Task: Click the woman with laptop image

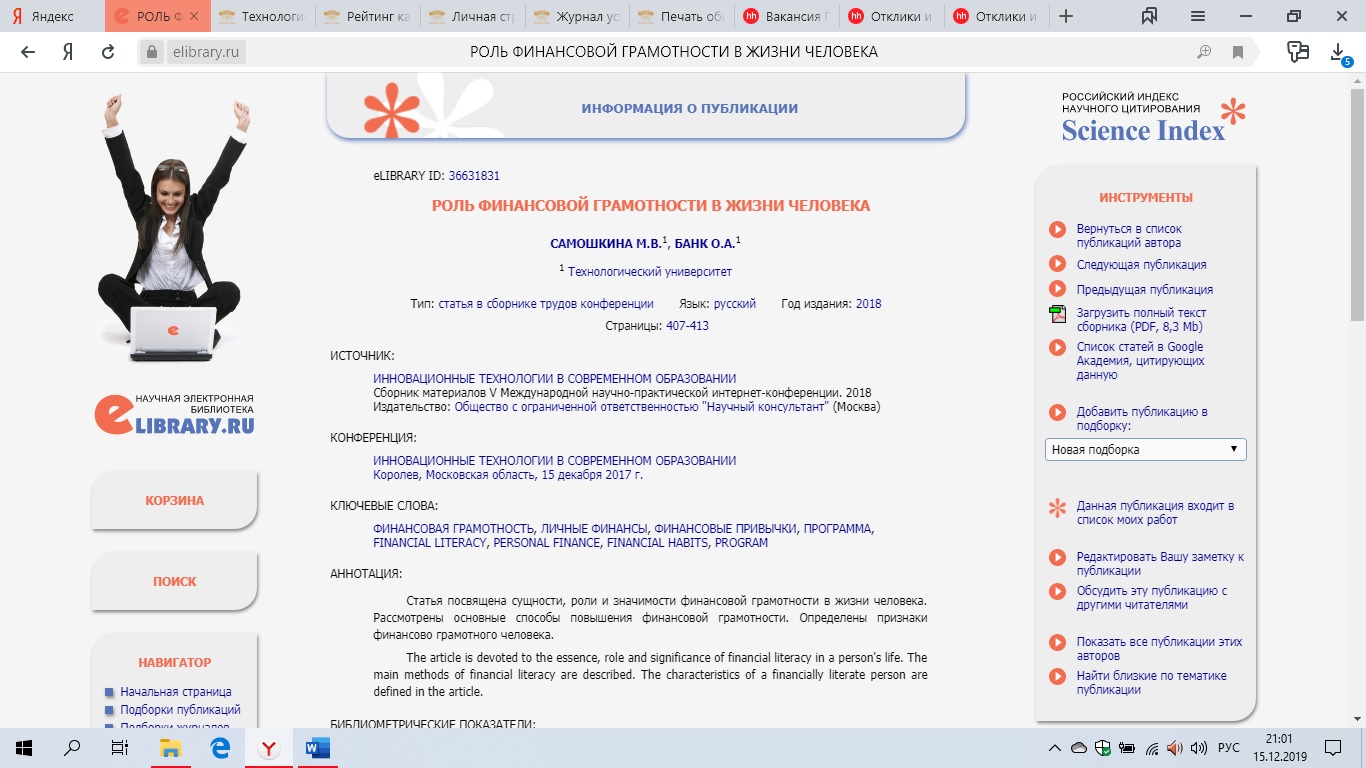Action: (x=172, y=228)
